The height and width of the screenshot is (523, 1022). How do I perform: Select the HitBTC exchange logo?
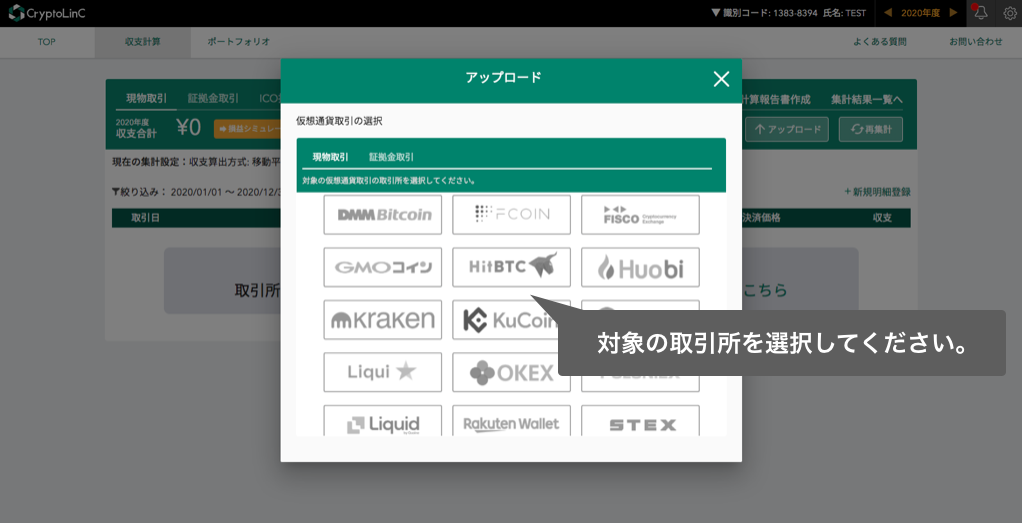pyautogui.click(x=512, y=267)
